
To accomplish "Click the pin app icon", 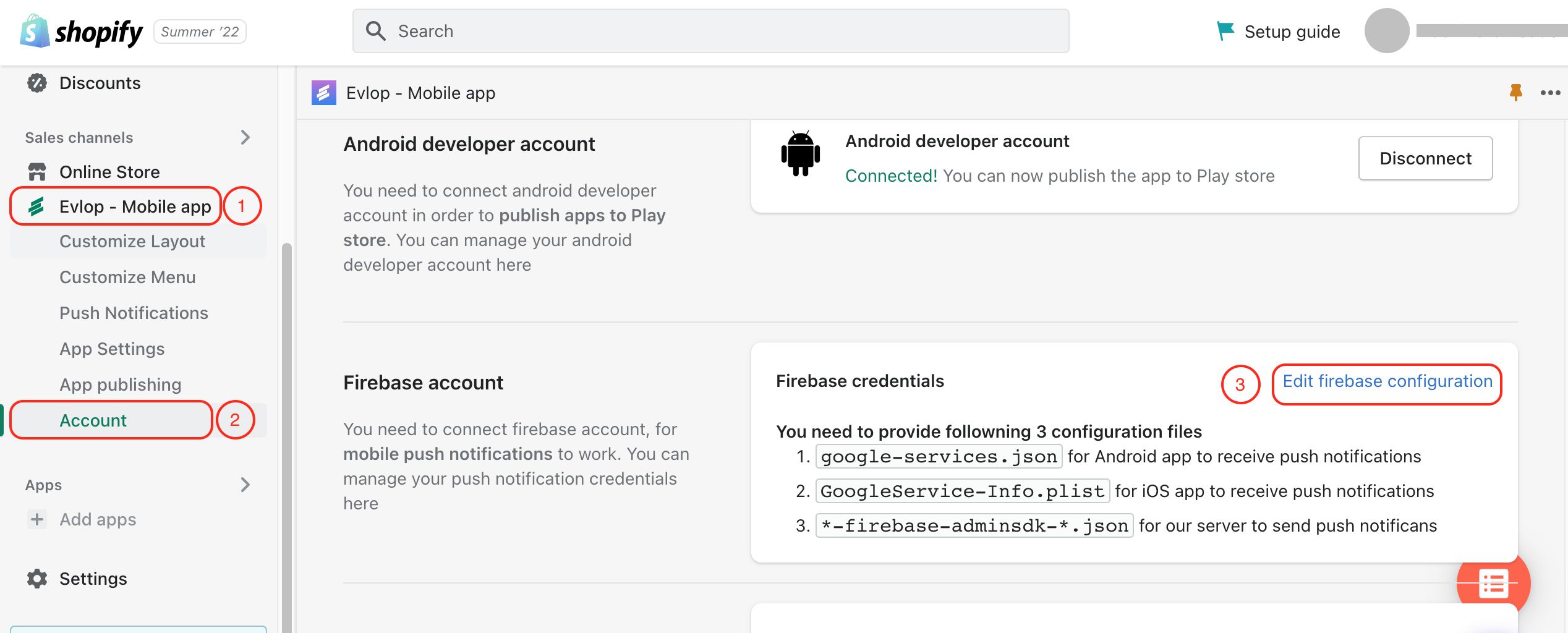I will pyautogui.click(x=1515, y=93).
